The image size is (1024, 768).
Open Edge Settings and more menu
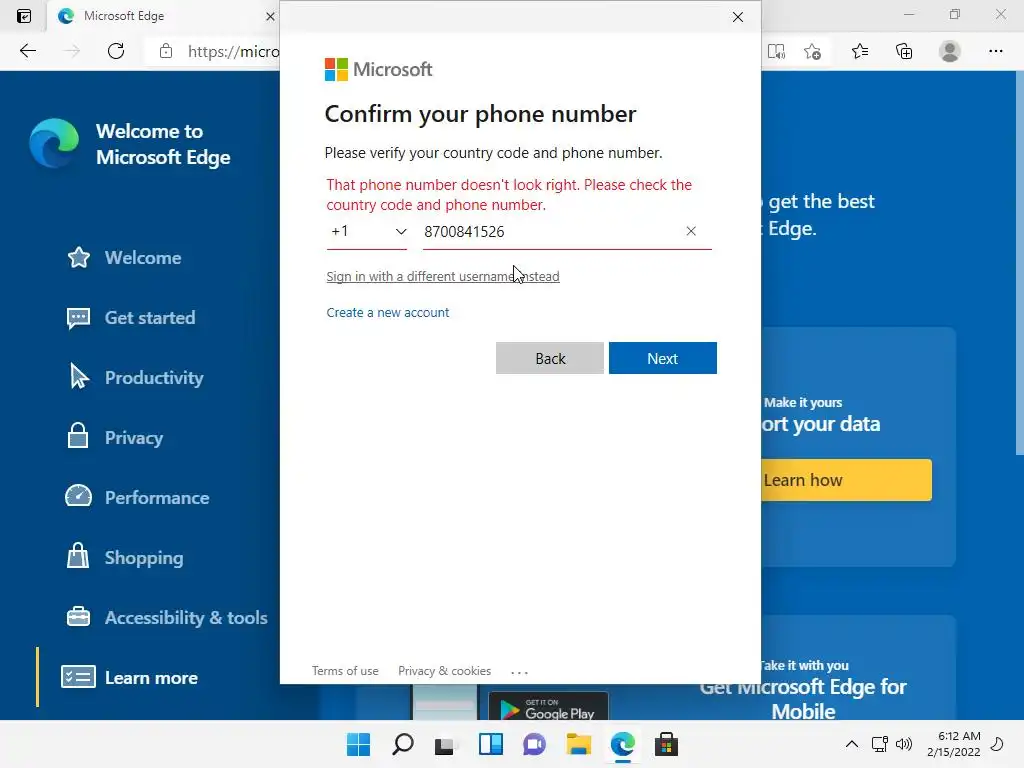click(x=995, y=51)
